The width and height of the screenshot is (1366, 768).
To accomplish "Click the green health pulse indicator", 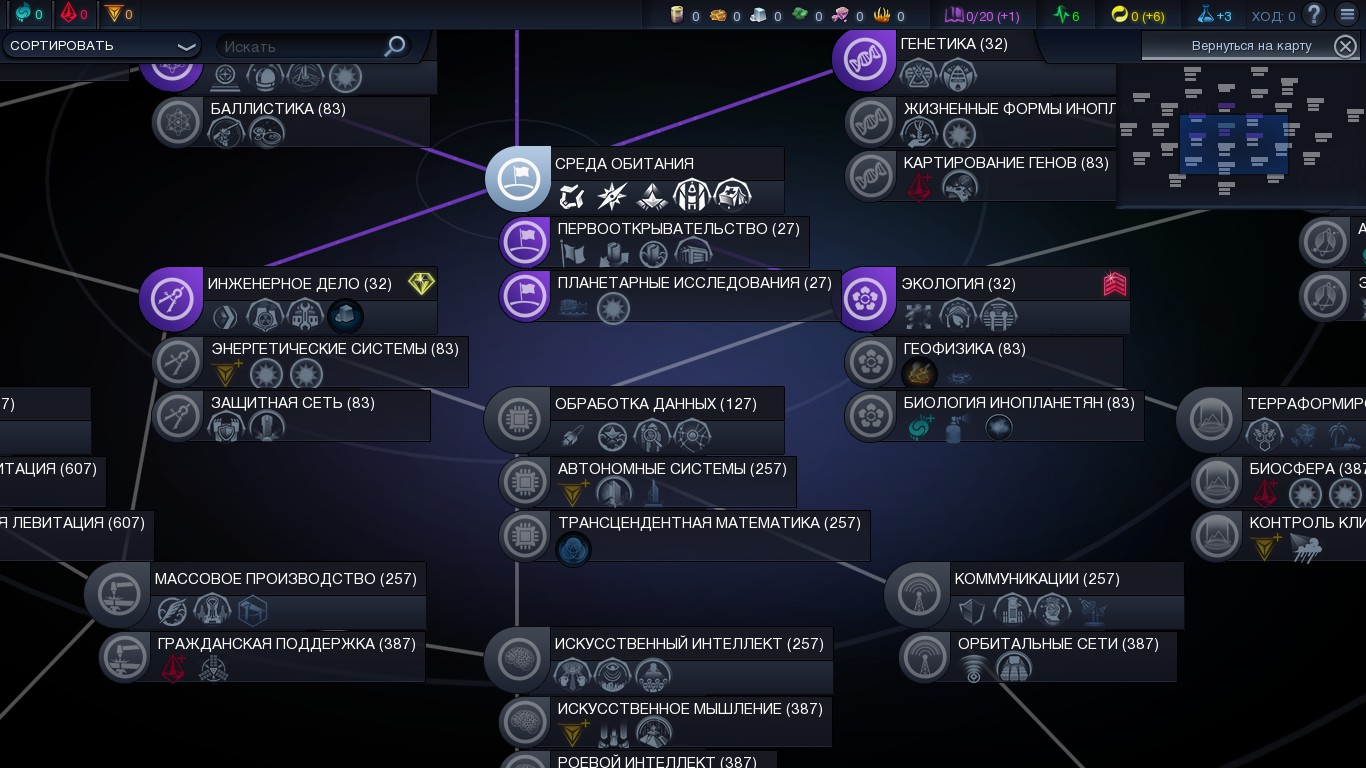I will [1067, 15].
